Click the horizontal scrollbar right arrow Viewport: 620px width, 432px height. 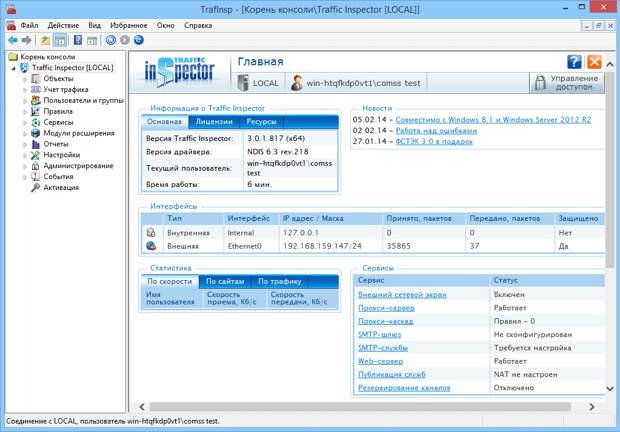[x=592, y=407]
